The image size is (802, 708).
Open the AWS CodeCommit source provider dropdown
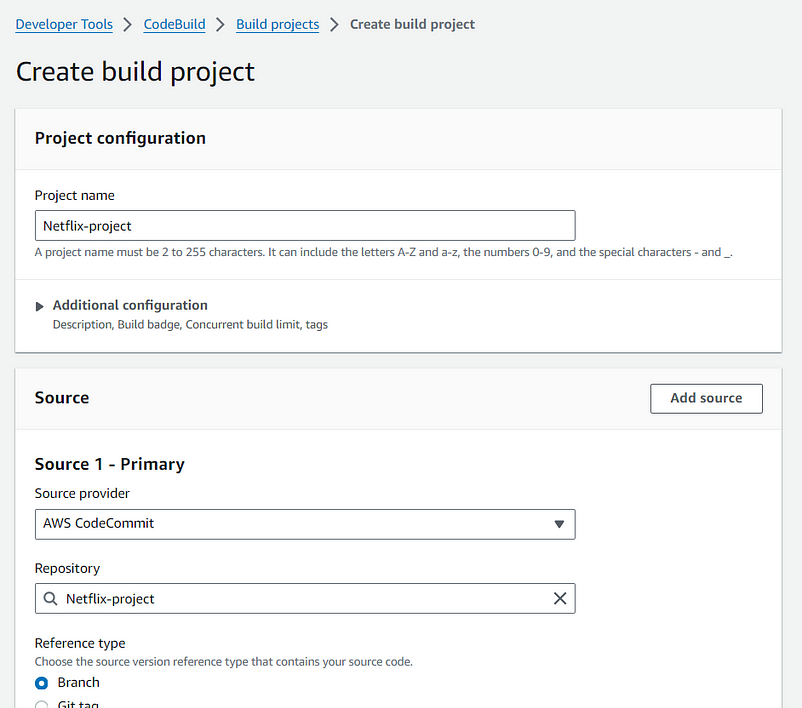(305, 524)
